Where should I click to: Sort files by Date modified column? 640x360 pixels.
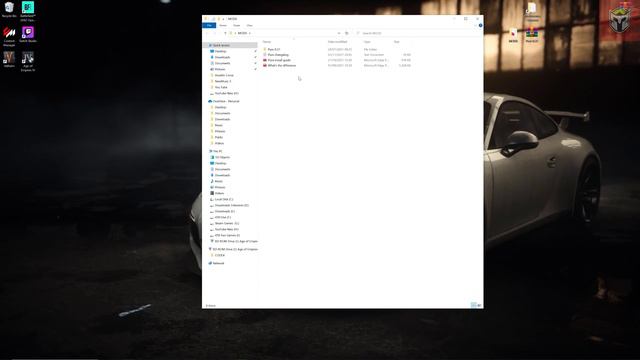pos(338,42)
